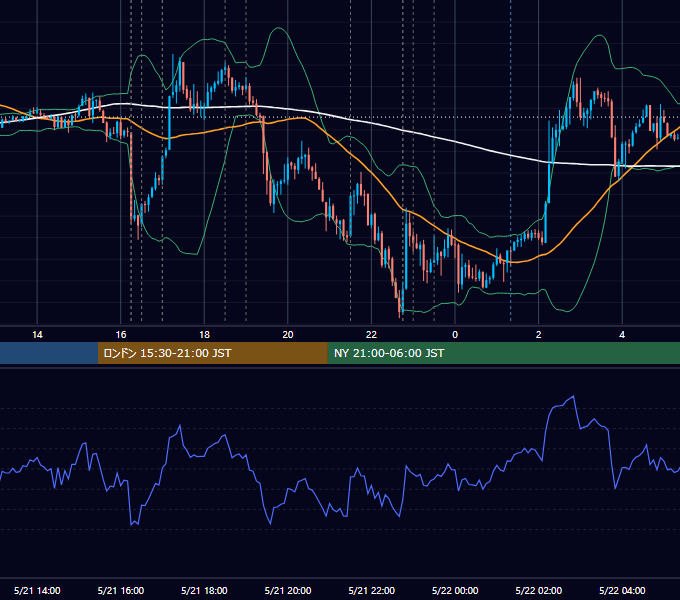
Task: Click the 5/22 00:00 date label
Action: (455, 590)
